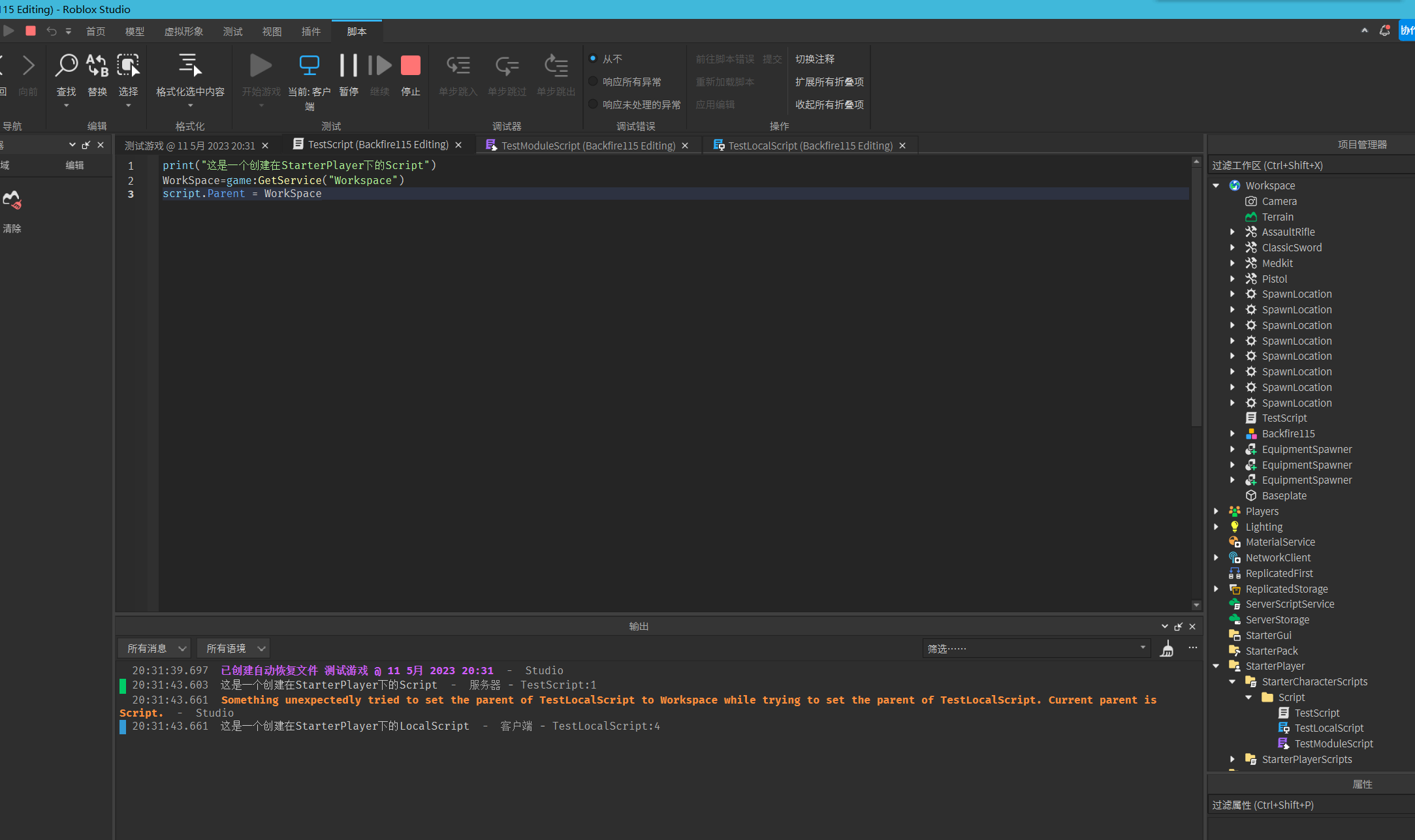The image size is (1415, 840).
Task: Click the forward navigation (向前) arrow
Action: pos(28,66)
